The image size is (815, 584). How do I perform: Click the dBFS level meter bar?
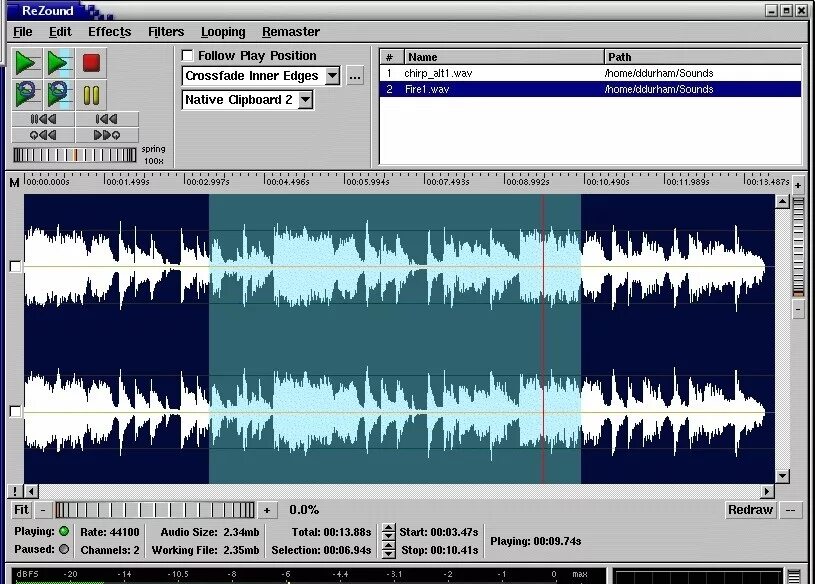point(309,576)
